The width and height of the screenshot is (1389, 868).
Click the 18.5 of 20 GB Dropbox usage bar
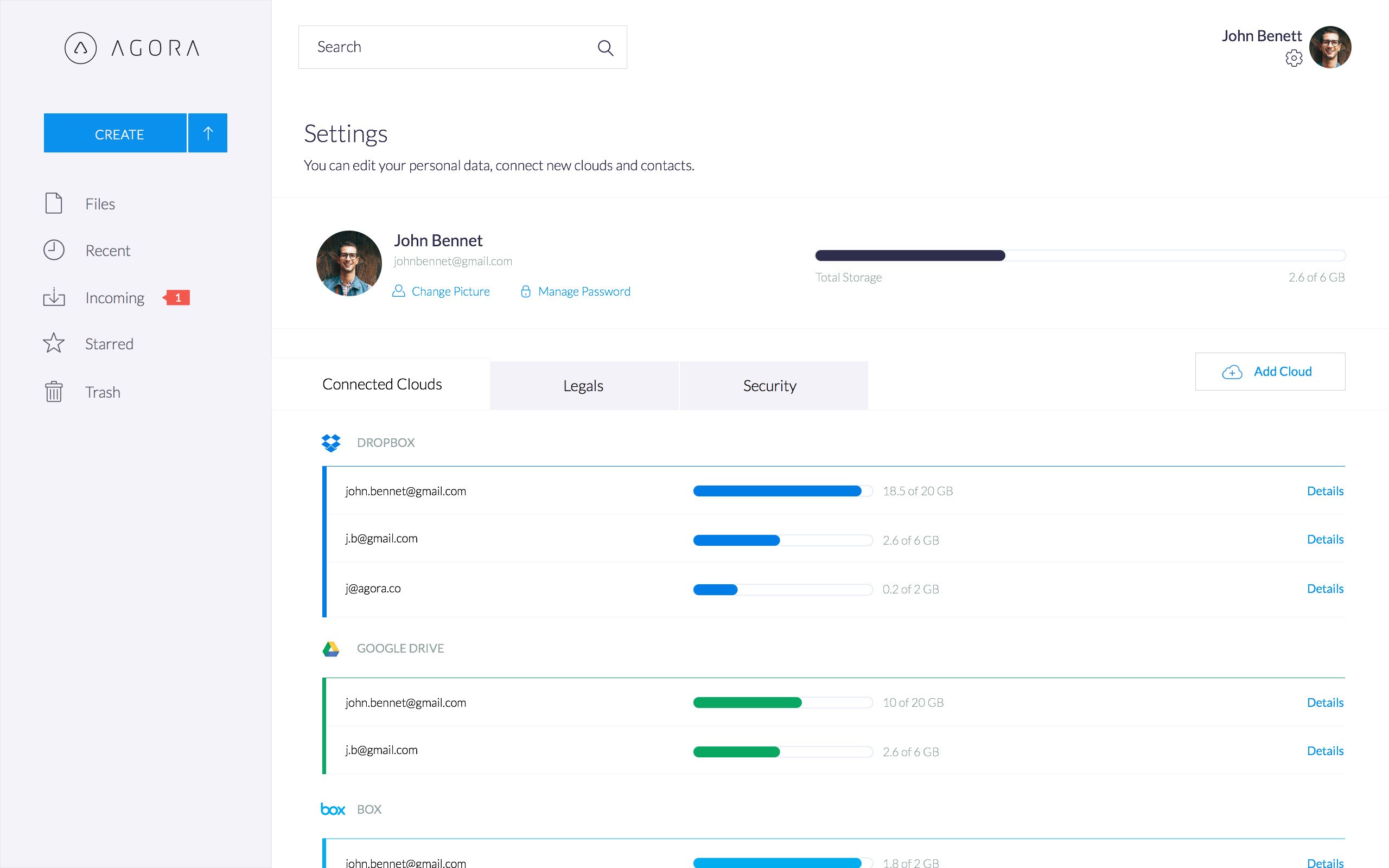(x=783, y=491)
